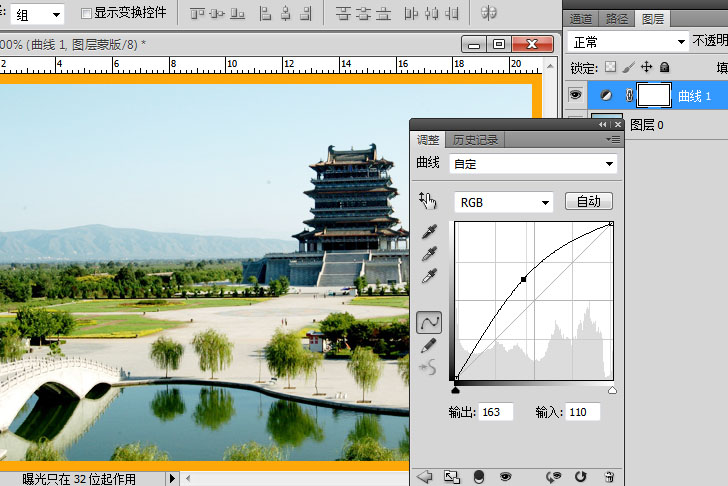Toggle lock all padlock icon

[x=665, y=67]
